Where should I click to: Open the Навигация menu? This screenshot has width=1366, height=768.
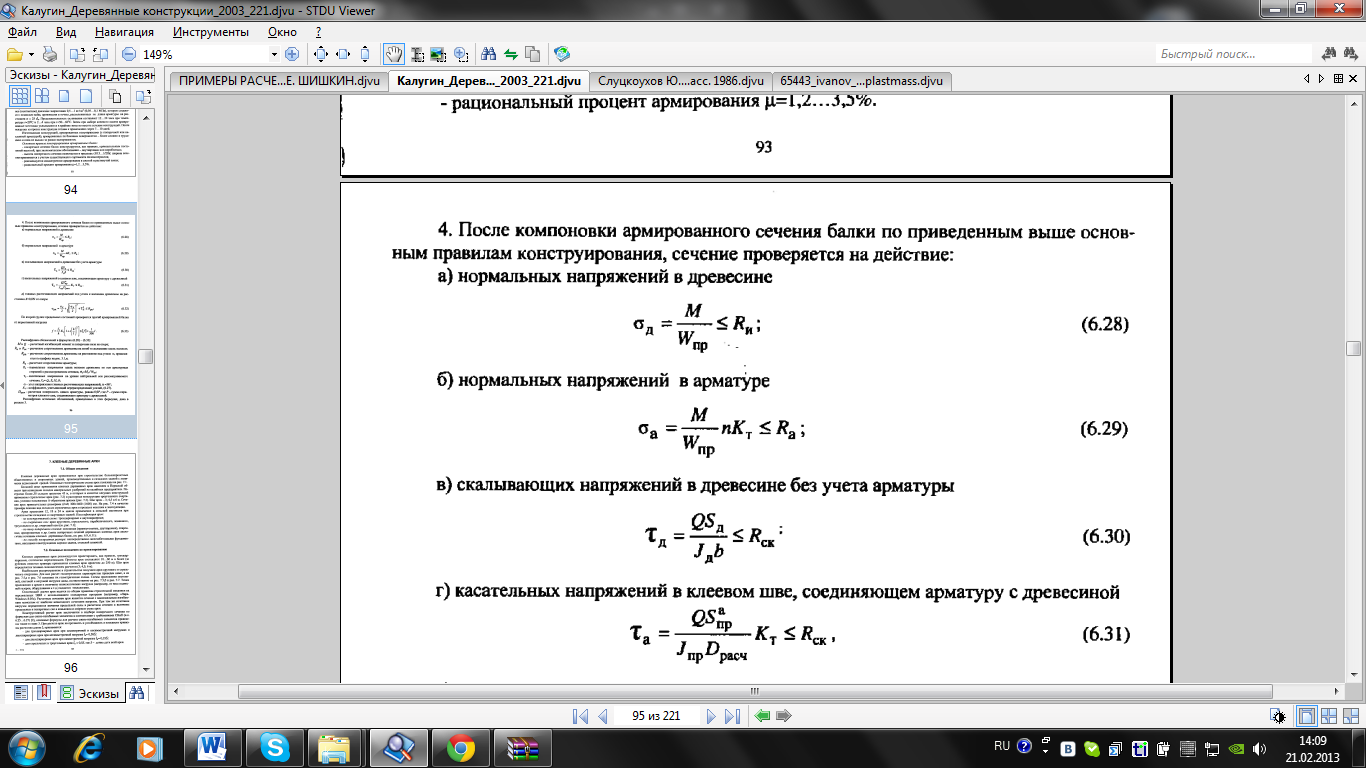click(x=125, y=31)
